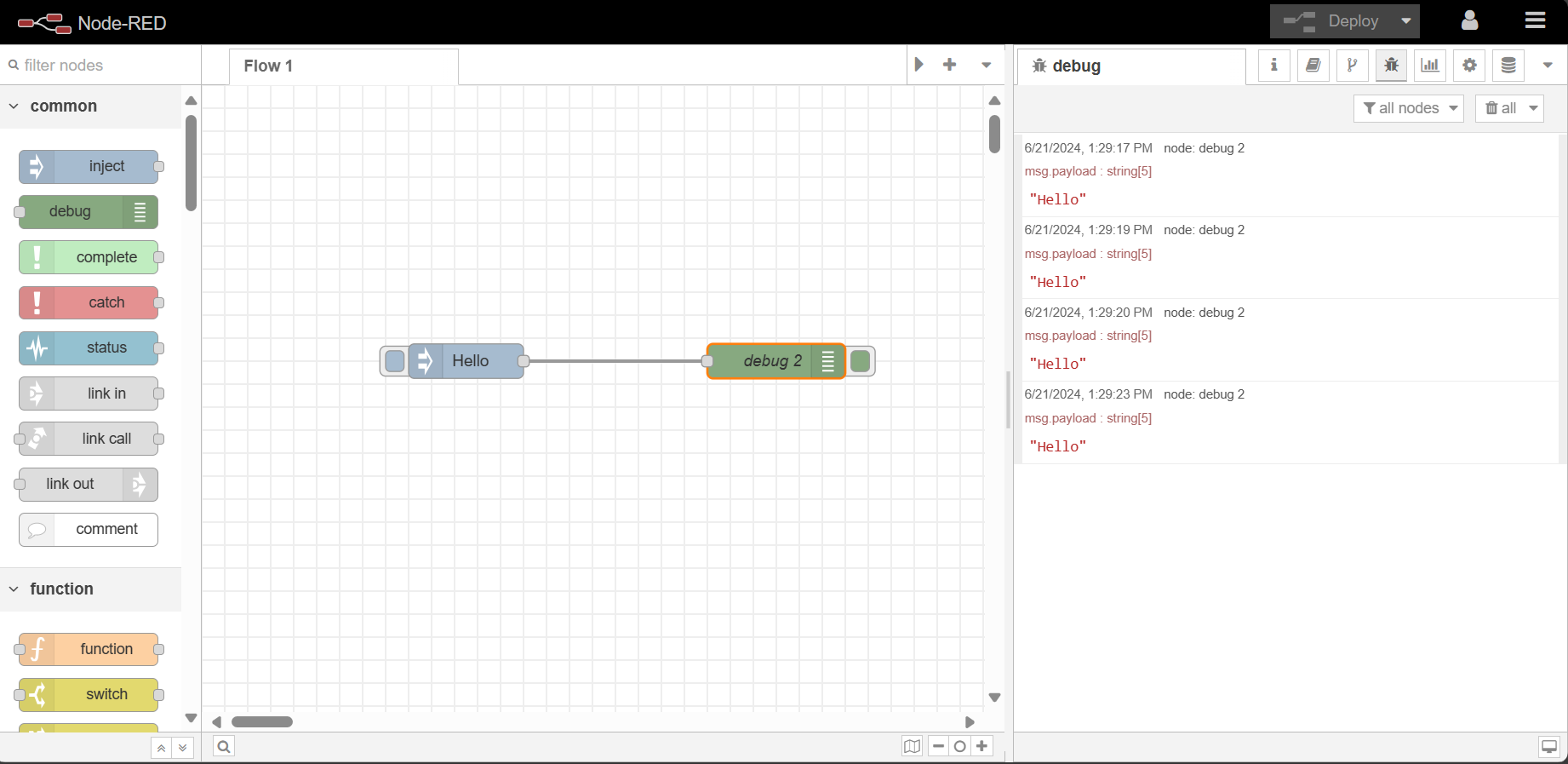Screen dimensions: 1568x764
Task: Click the canvas vertical scrollbar thumb
Action: pyautogui.click(x=994, y=135)
